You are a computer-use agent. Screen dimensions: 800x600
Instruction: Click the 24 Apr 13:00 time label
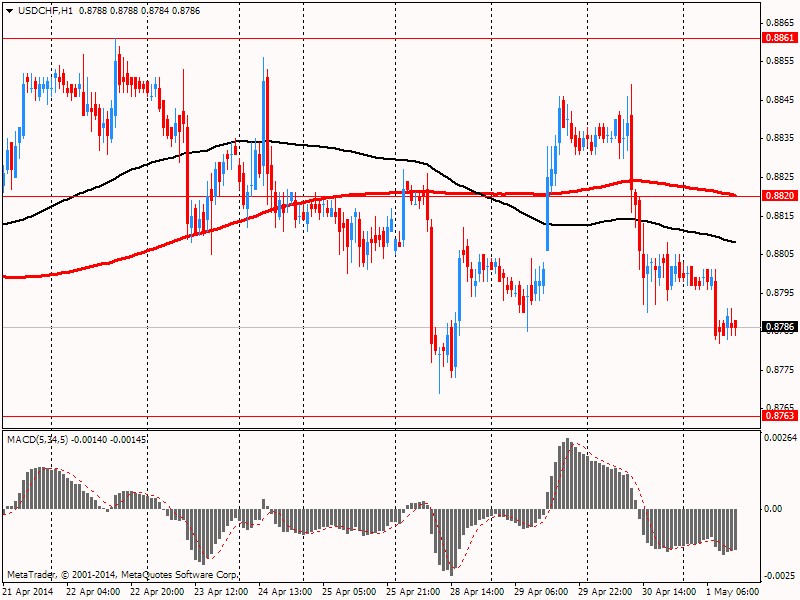click(285, 592)
